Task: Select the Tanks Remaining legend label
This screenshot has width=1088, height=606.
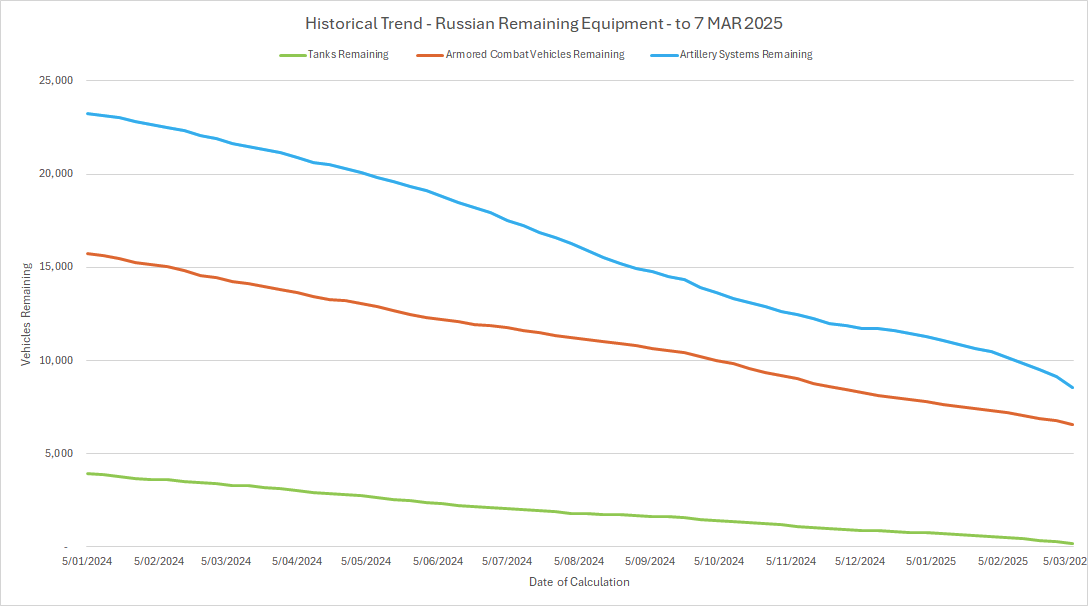Action: [x=348, y=55]
